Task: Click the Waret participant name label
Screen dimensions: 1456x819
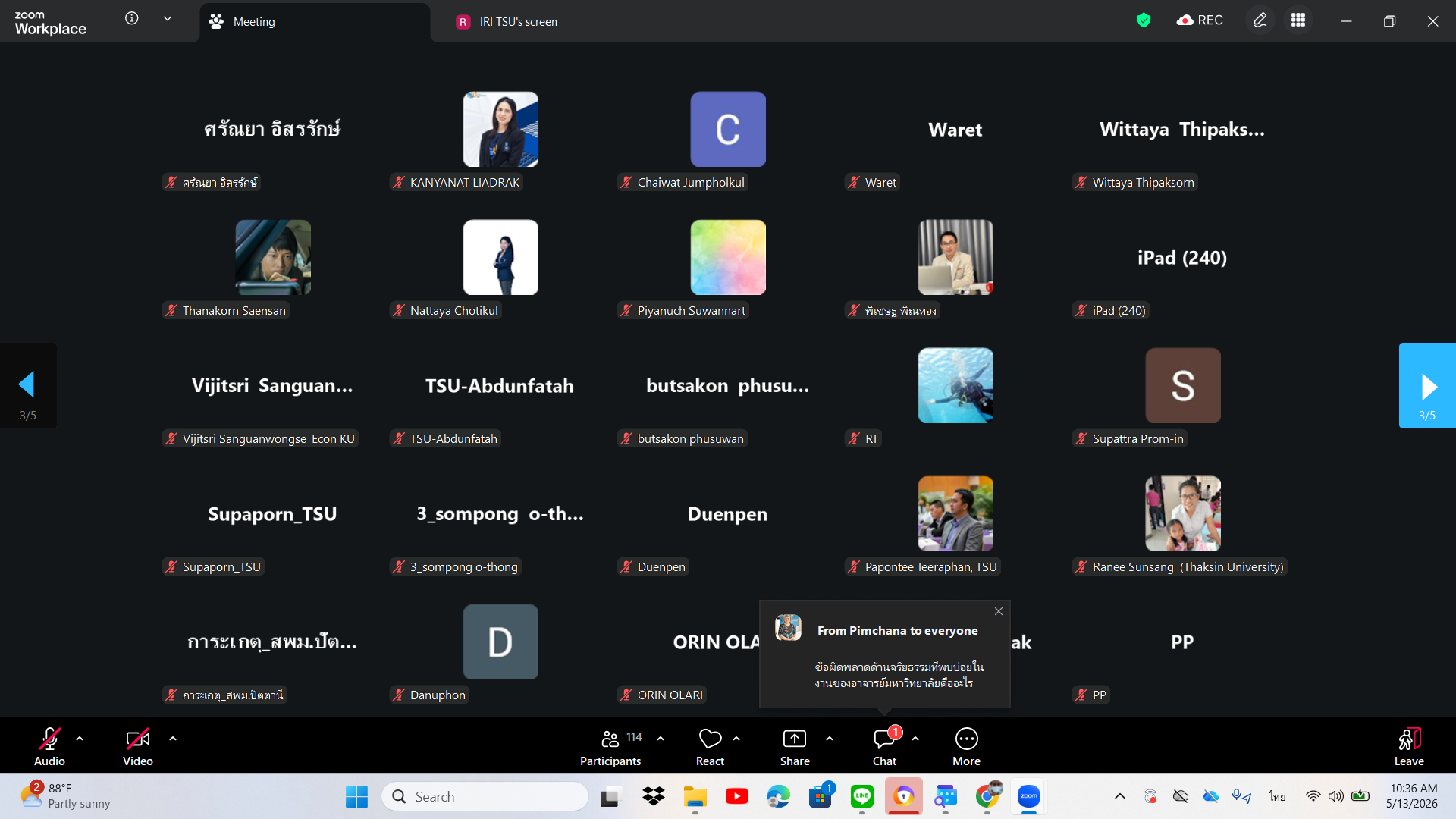Action: point(873,183)
